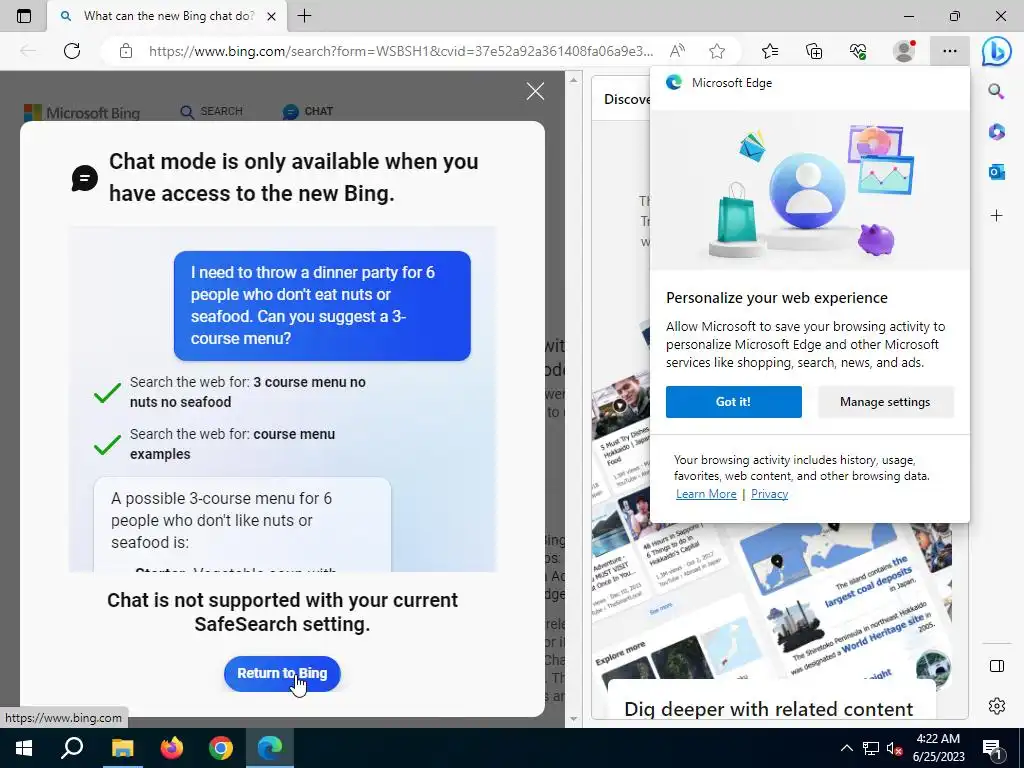
Task: Click the dinner party chat bubble
Action: tap(322, 306)
